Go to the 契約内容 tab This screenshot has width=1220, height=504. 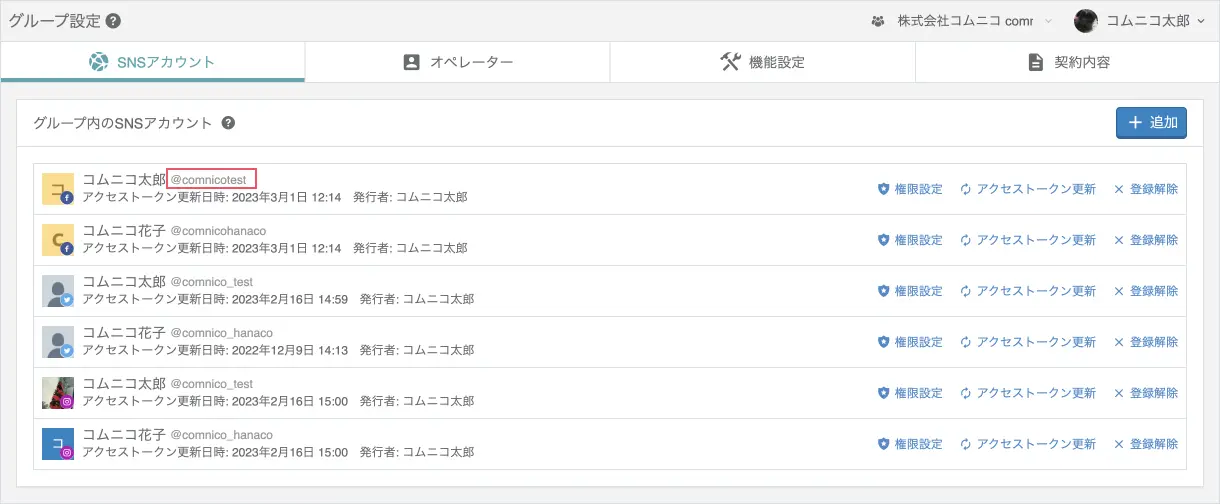(1067, 62)
